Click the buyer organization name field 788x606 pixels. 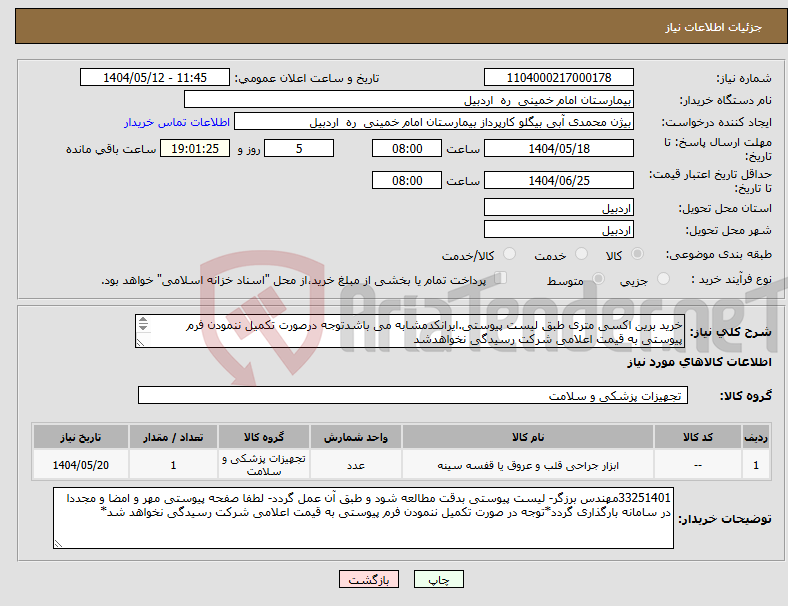[409, 99]
